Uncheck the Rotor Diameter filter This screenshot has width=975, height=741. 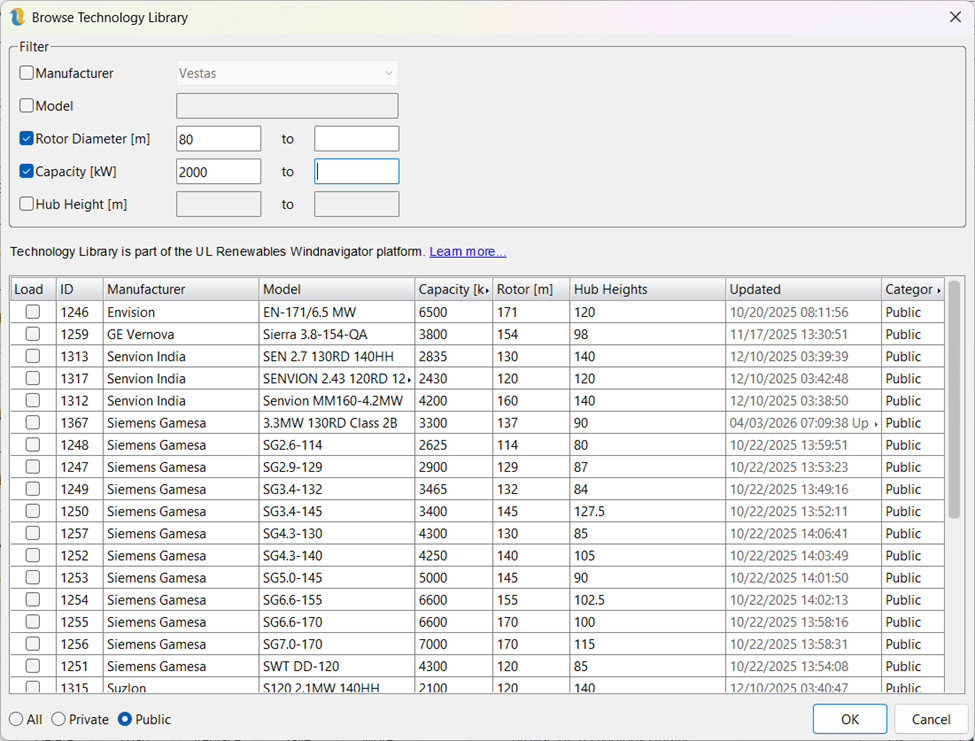coord(27,139)
